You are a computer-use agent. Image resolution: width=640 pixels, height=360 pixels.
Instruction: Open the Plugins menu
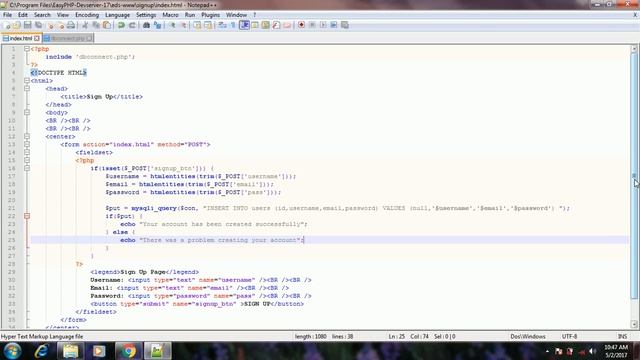[210, 15]
